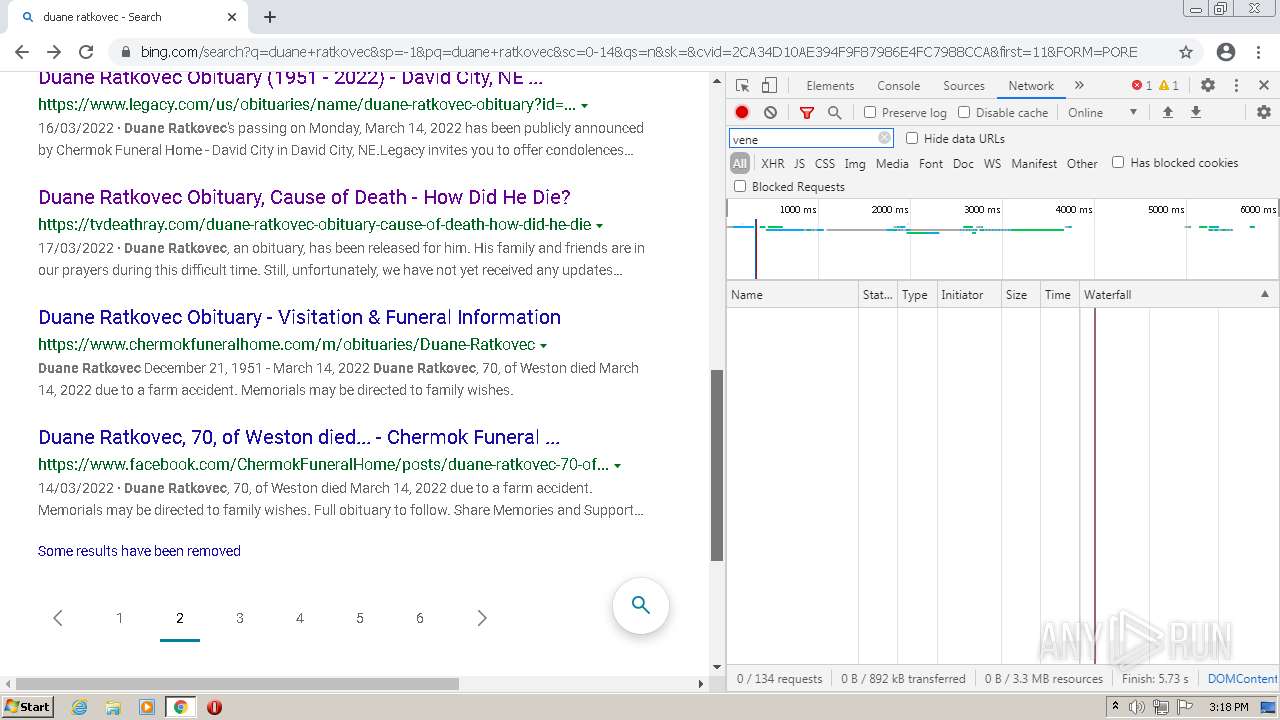
Task: Expand legacy.com result URL dropdown arrow
Action: click(584, 105)
